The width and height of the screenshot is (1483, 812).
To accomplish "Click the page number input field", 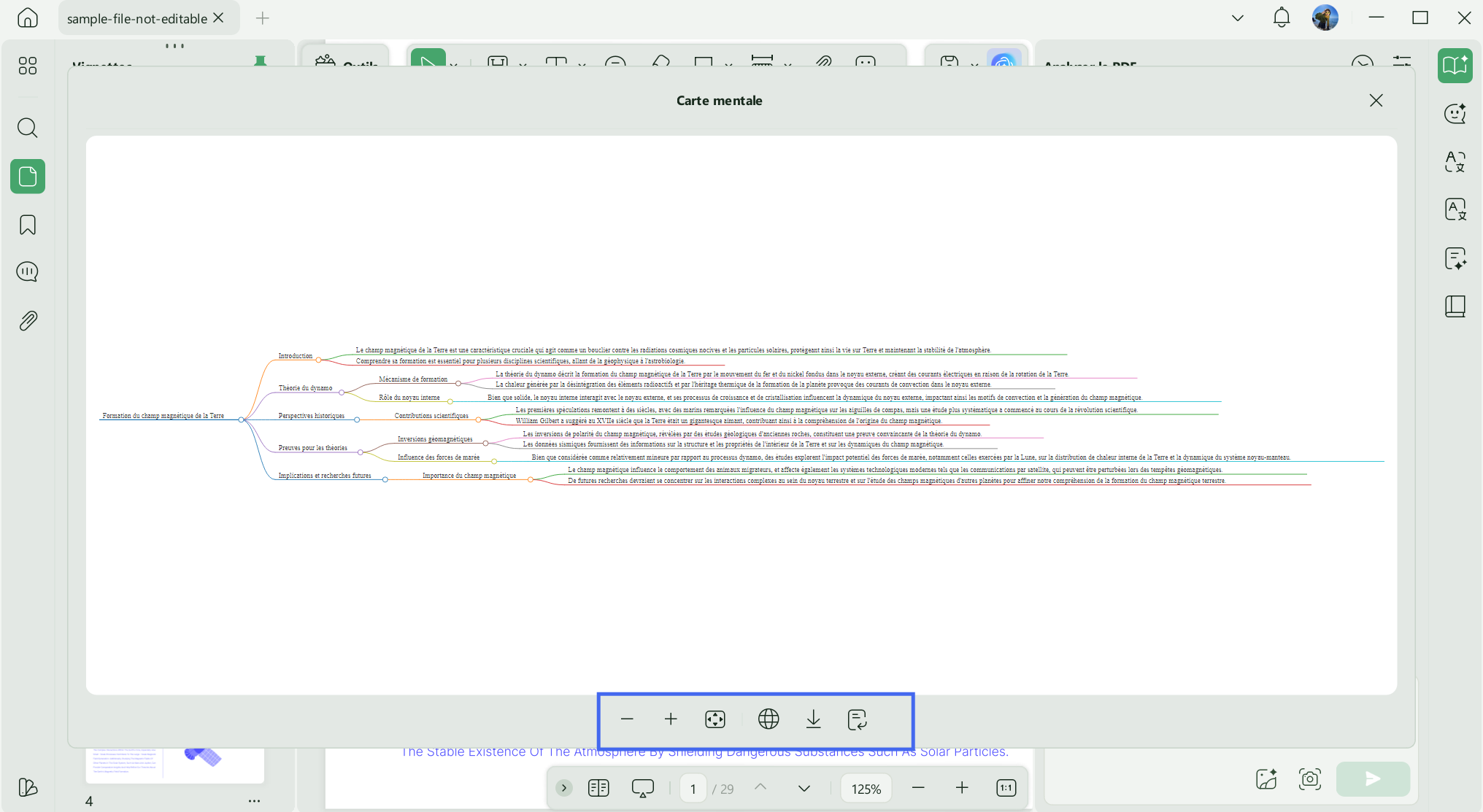I will point(693,789).
